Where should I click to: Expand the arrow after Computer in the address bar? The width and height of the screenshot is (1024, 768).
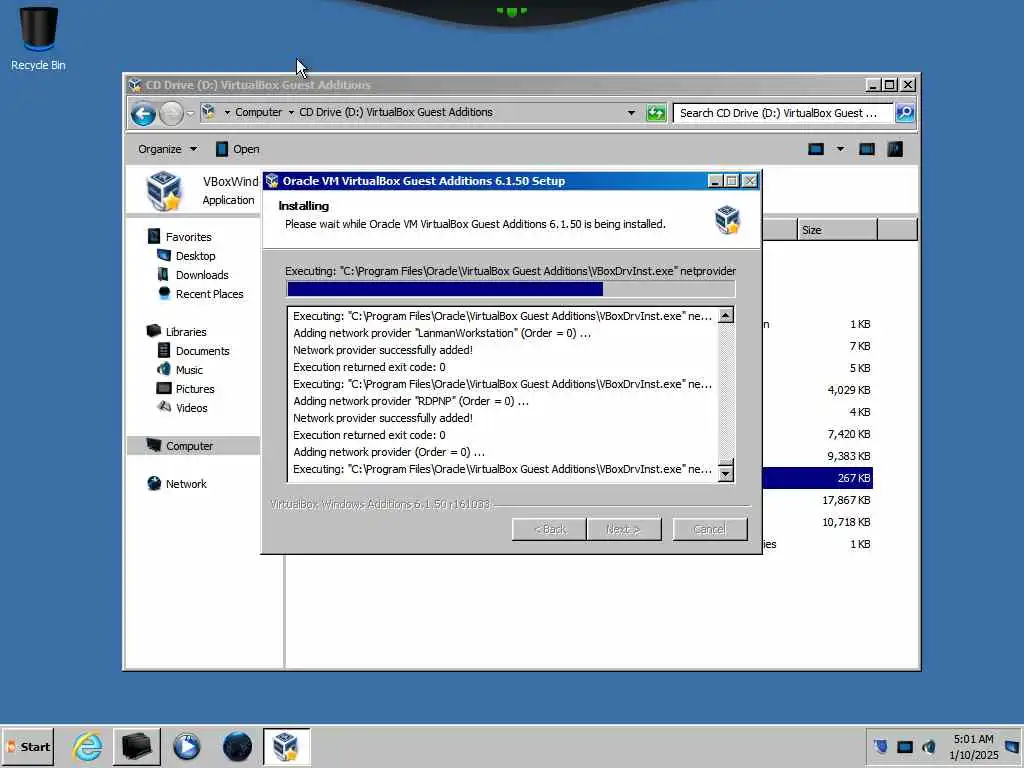click(291, 112)
